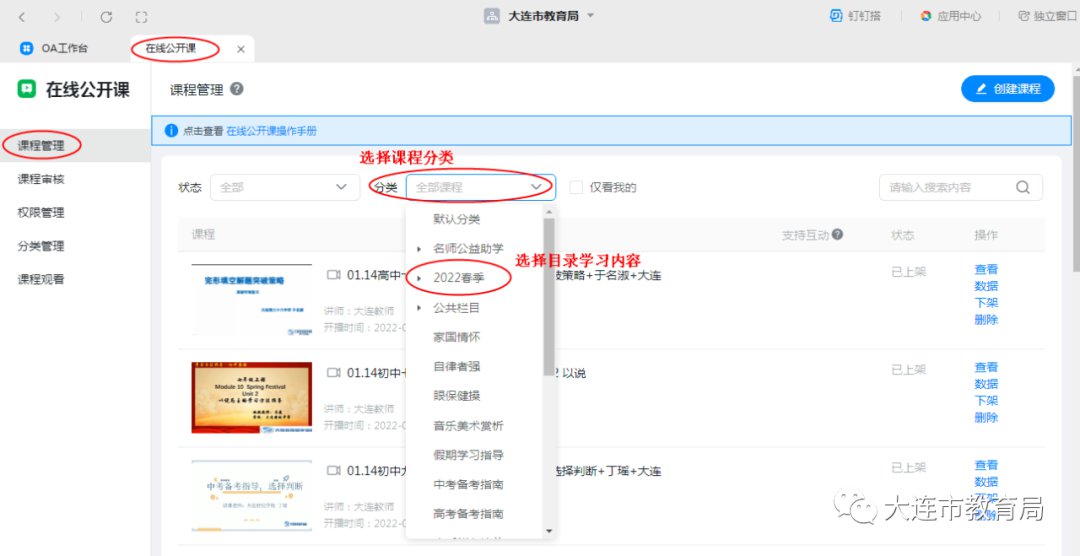Click the 支持互动 help icon

point(837,234)
